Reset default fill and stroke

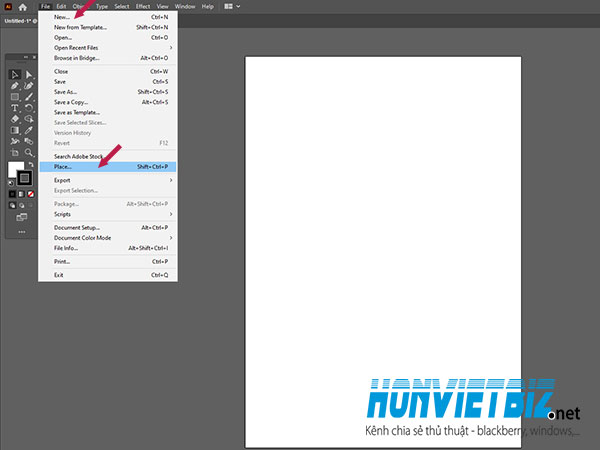11,183
